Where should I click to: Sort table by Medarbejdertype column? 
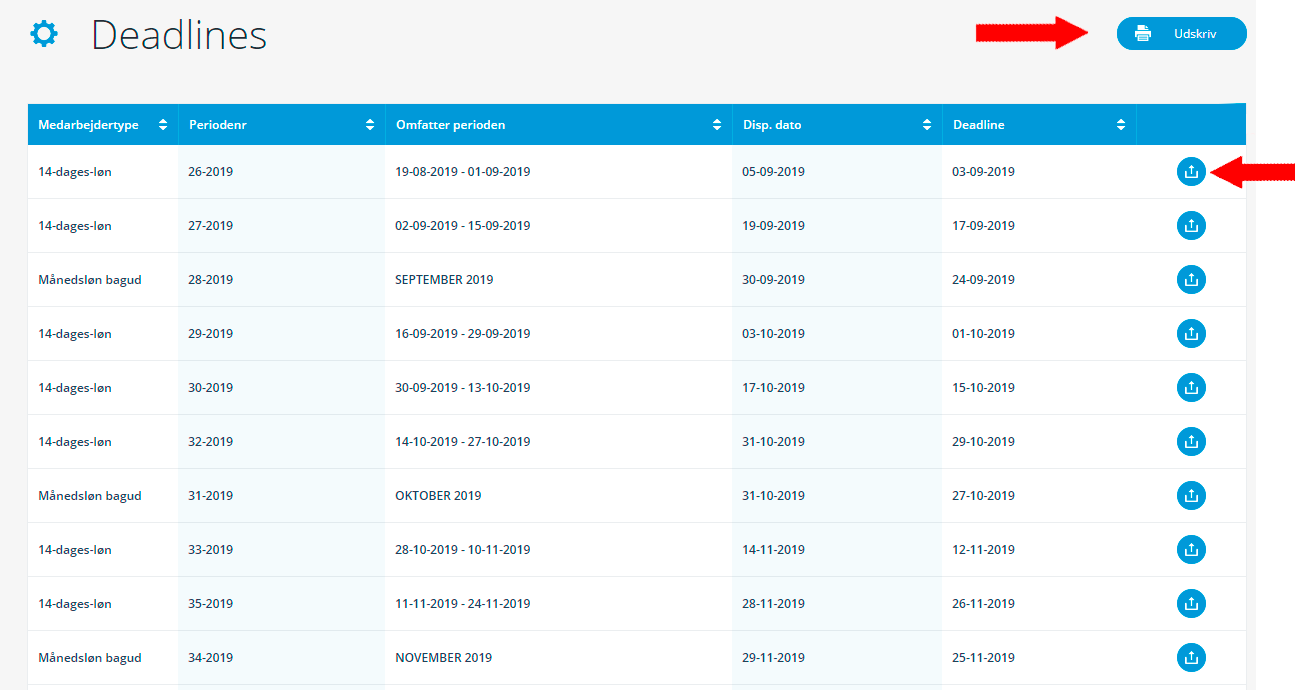162,125
